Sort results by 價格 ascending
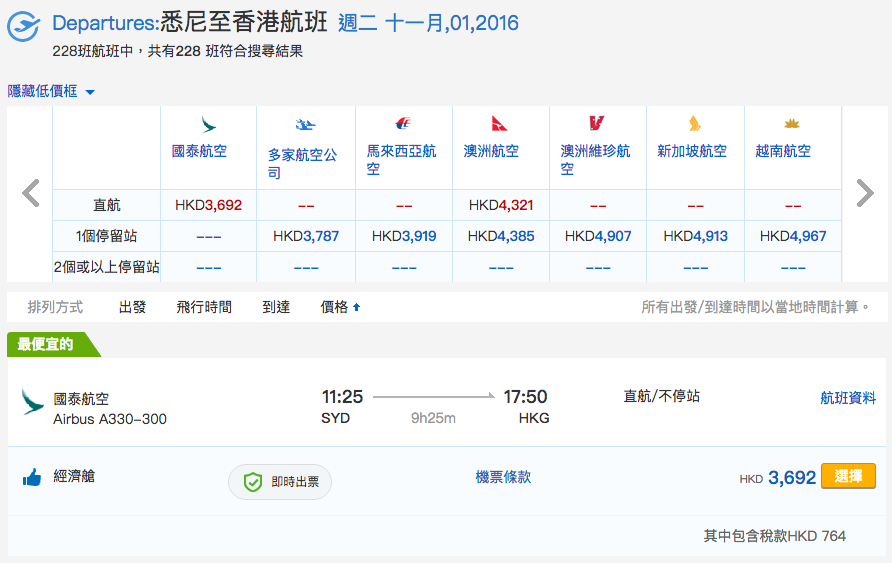 point(340,307)
